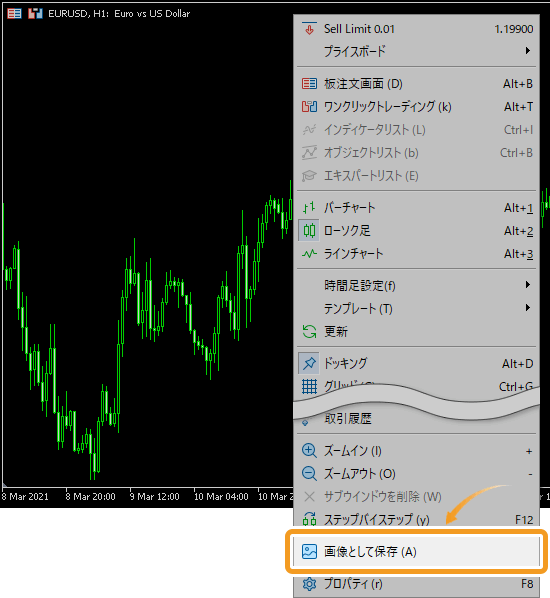
Task: Open 板注文画面 (D) menu entry
Action: [416, 84]
